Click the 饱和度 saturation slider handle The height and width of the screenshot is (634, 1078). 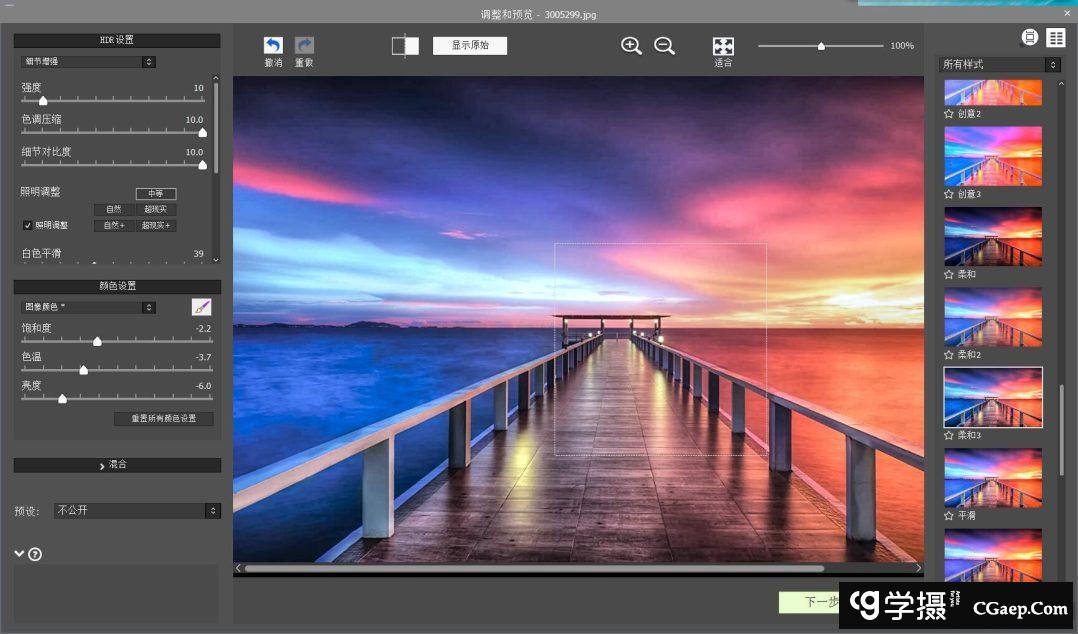point(97,342)
